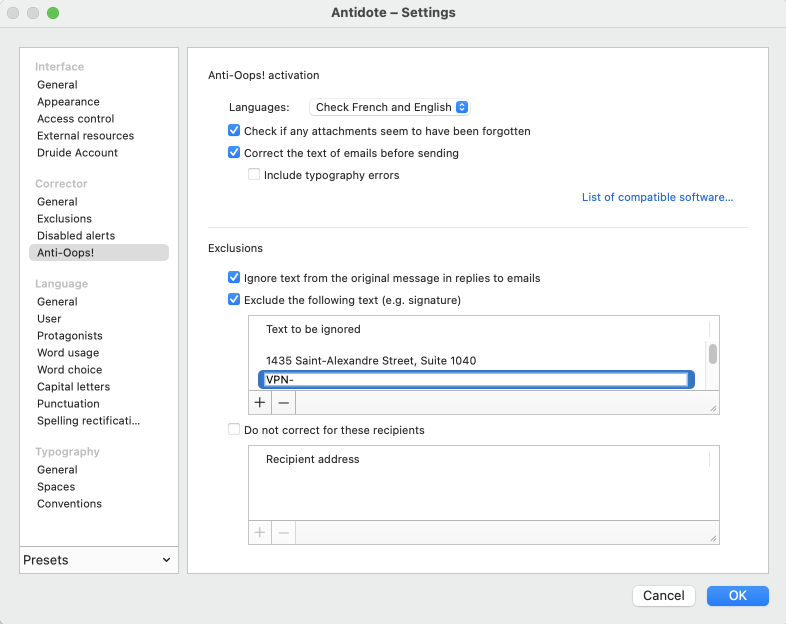
Task: Click the ignored text list scrollbar
Action: (713, 354)
